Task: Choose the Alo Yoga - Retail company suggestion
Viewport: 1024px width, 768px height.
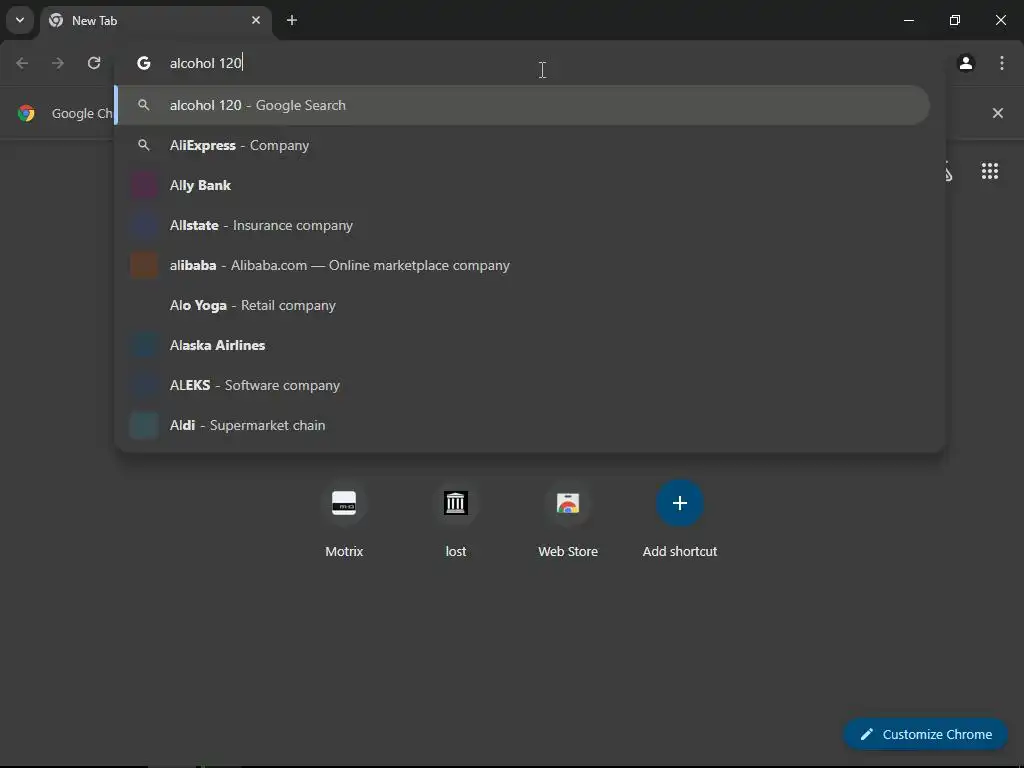Action: (x=522, y=305)
